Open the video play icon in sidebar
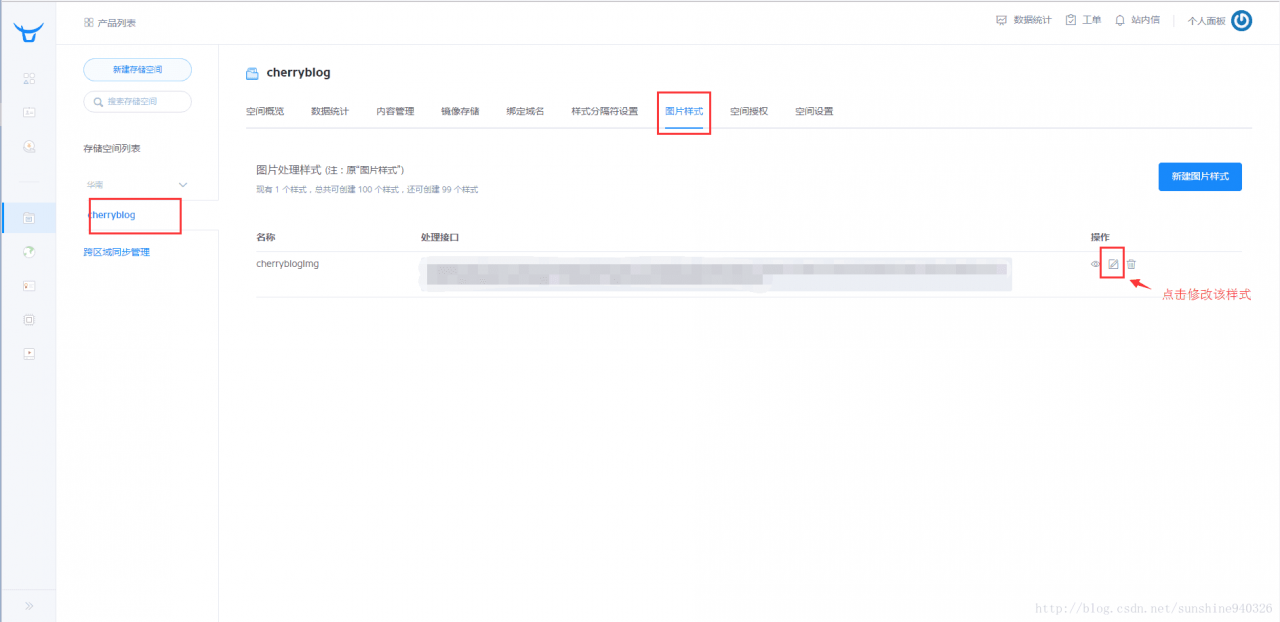This screenshot has width=1280, height=622. coord(29,353)
